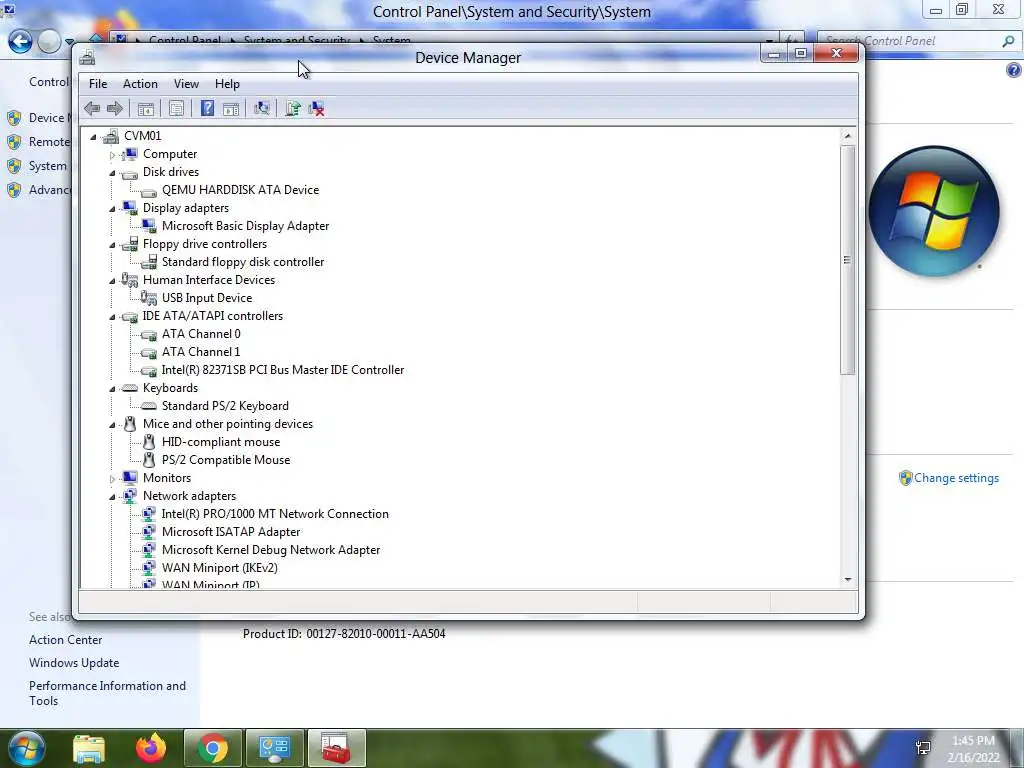Image resolution: width=1024 pixels, height=768 pixels.
Task: Select the USB Input Device icon
Action: 149,298
